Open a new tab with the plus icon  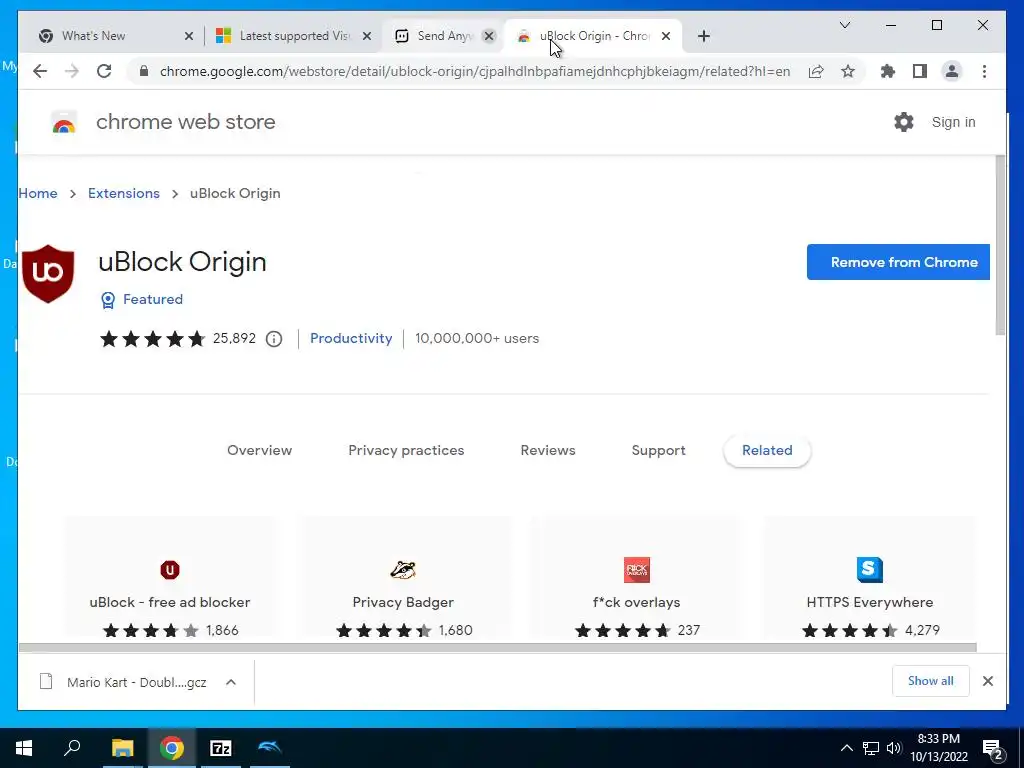(703, 36)
